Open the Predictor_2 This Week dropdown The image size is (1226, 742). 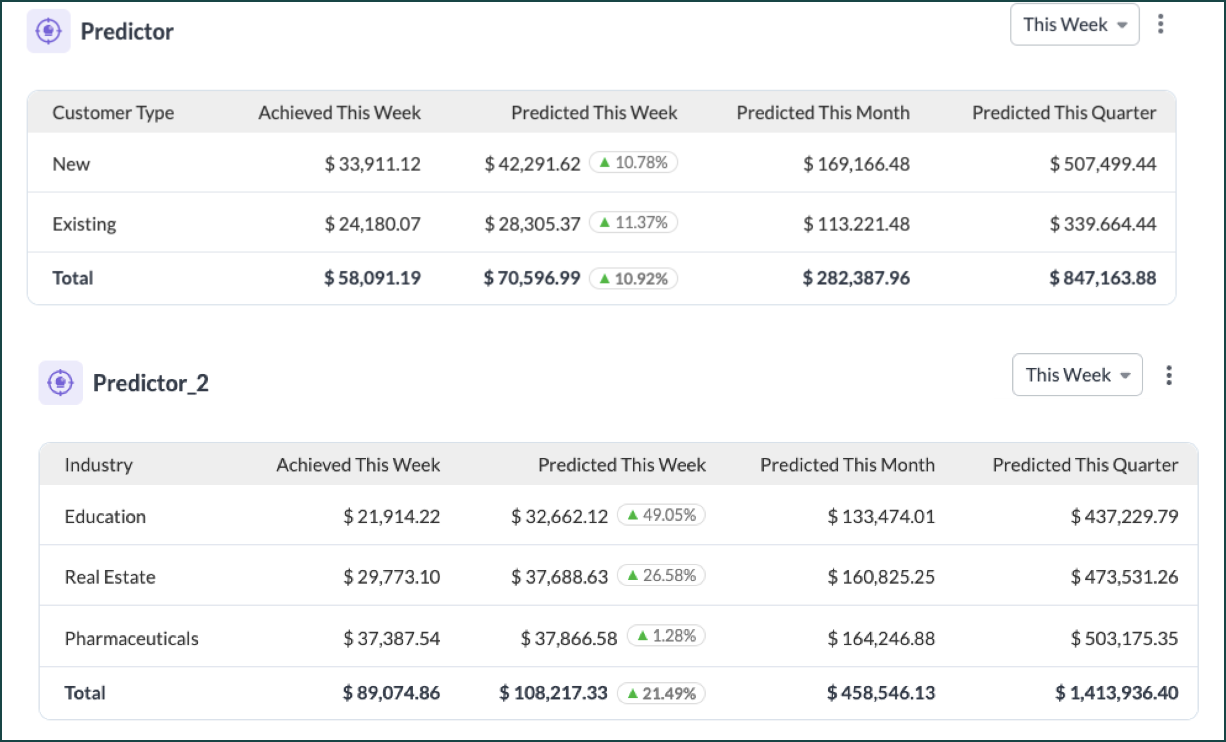point(1077,375)
